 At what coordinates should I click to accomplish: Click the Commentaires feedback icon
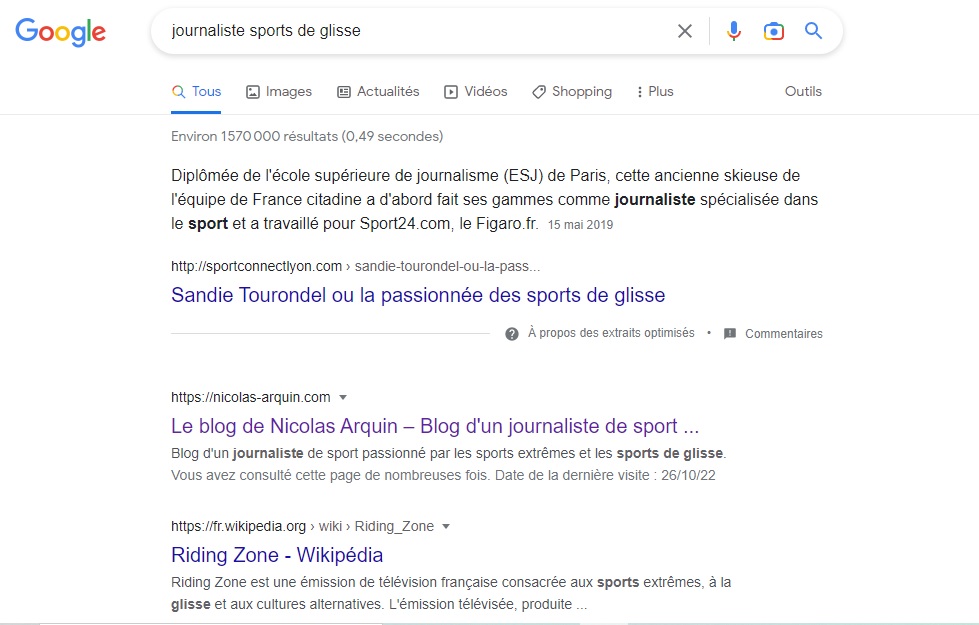pyautogui.click(x=730, y=334)
